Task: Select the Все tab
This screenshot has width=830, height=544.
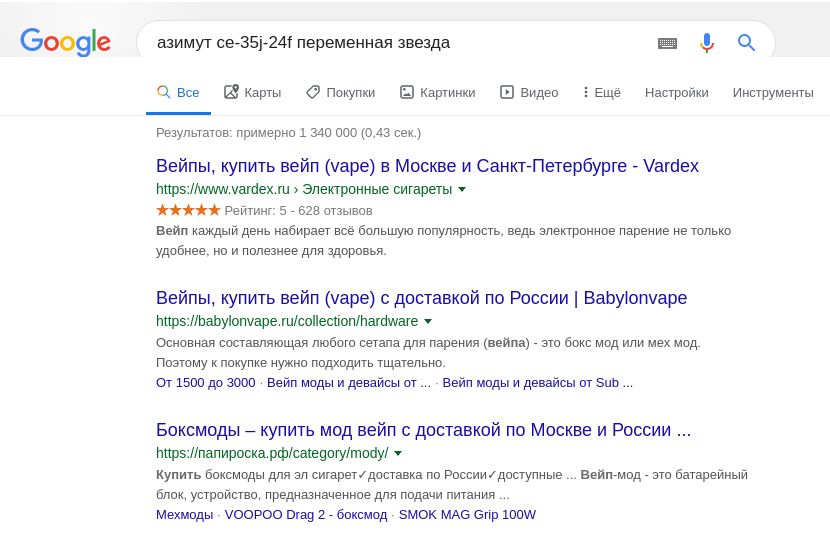Action: tap(178, 93)
